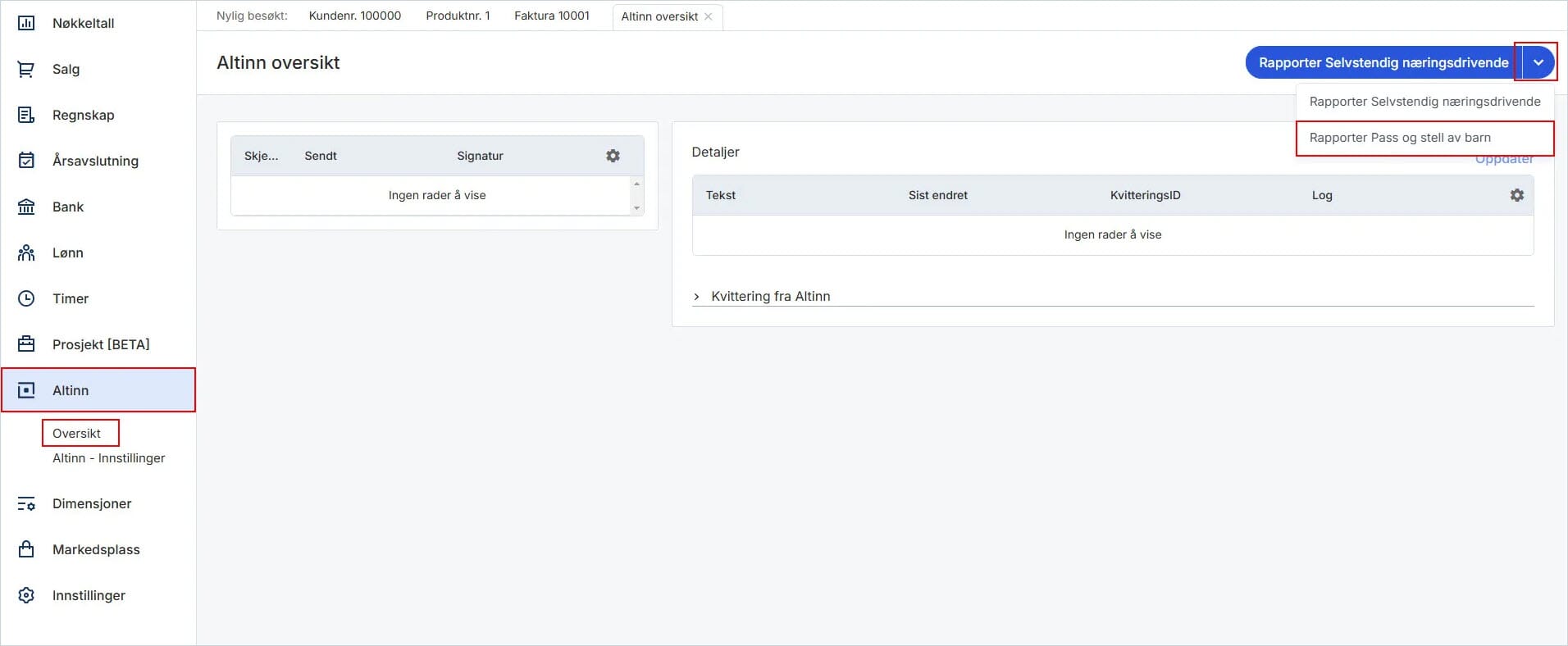The width and height of the screenshot is (1568, 646).
Task: Click the Prosjekt briefcase icon
Action: (26, 344)
